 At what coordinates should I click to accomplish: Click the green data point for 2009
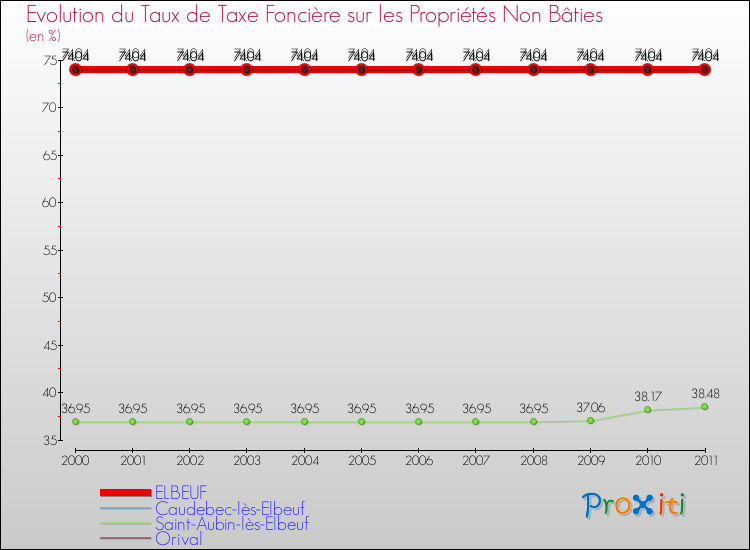[591, 420]
